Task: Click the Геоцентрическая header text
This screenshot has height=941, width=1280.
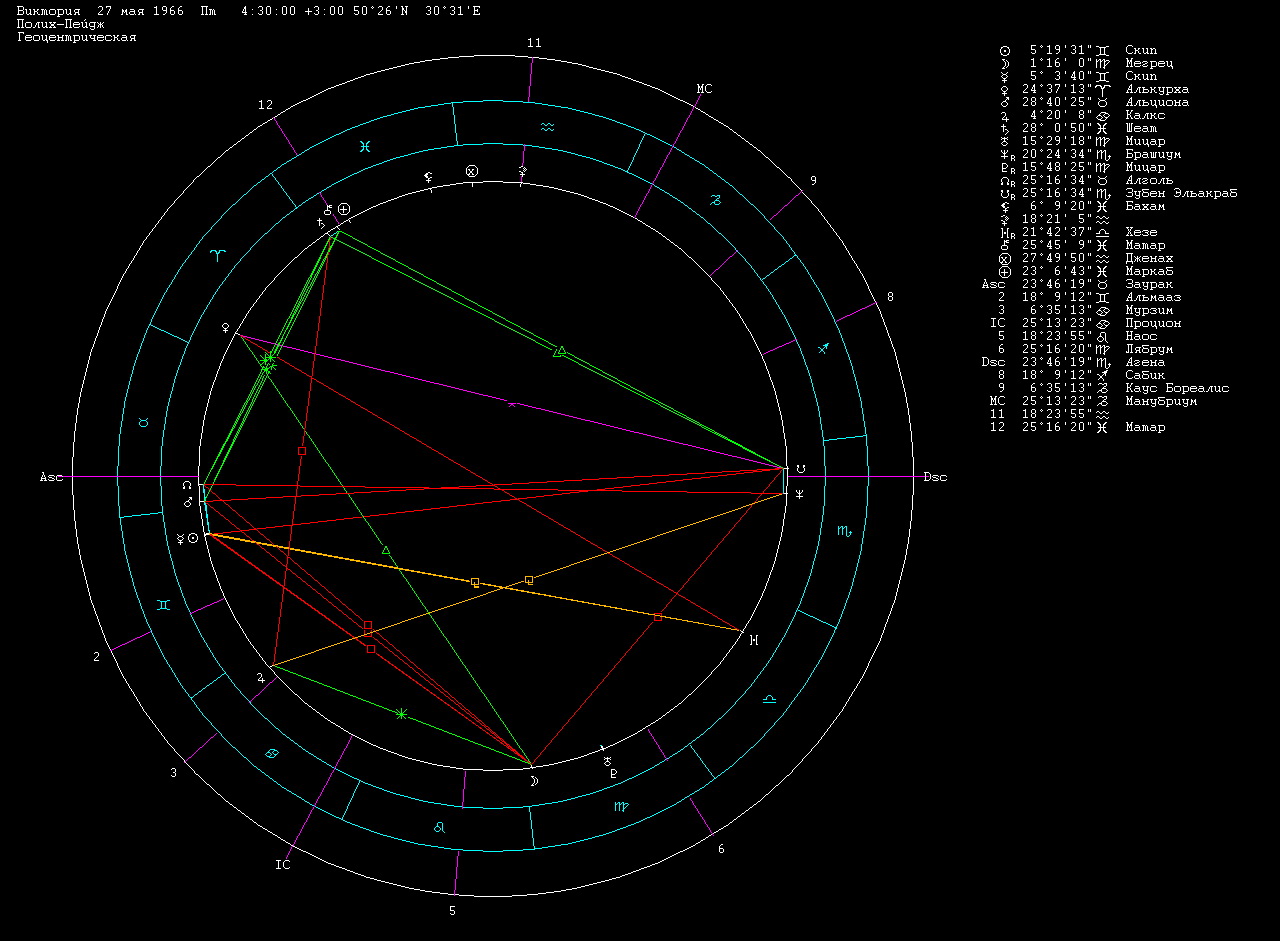Action: (x=76, y=37)
